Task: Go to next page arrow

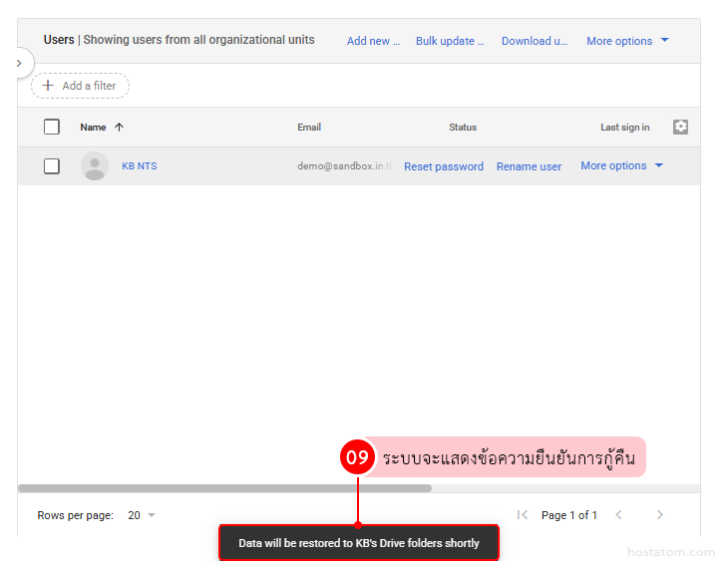Action: coord(660,515)
